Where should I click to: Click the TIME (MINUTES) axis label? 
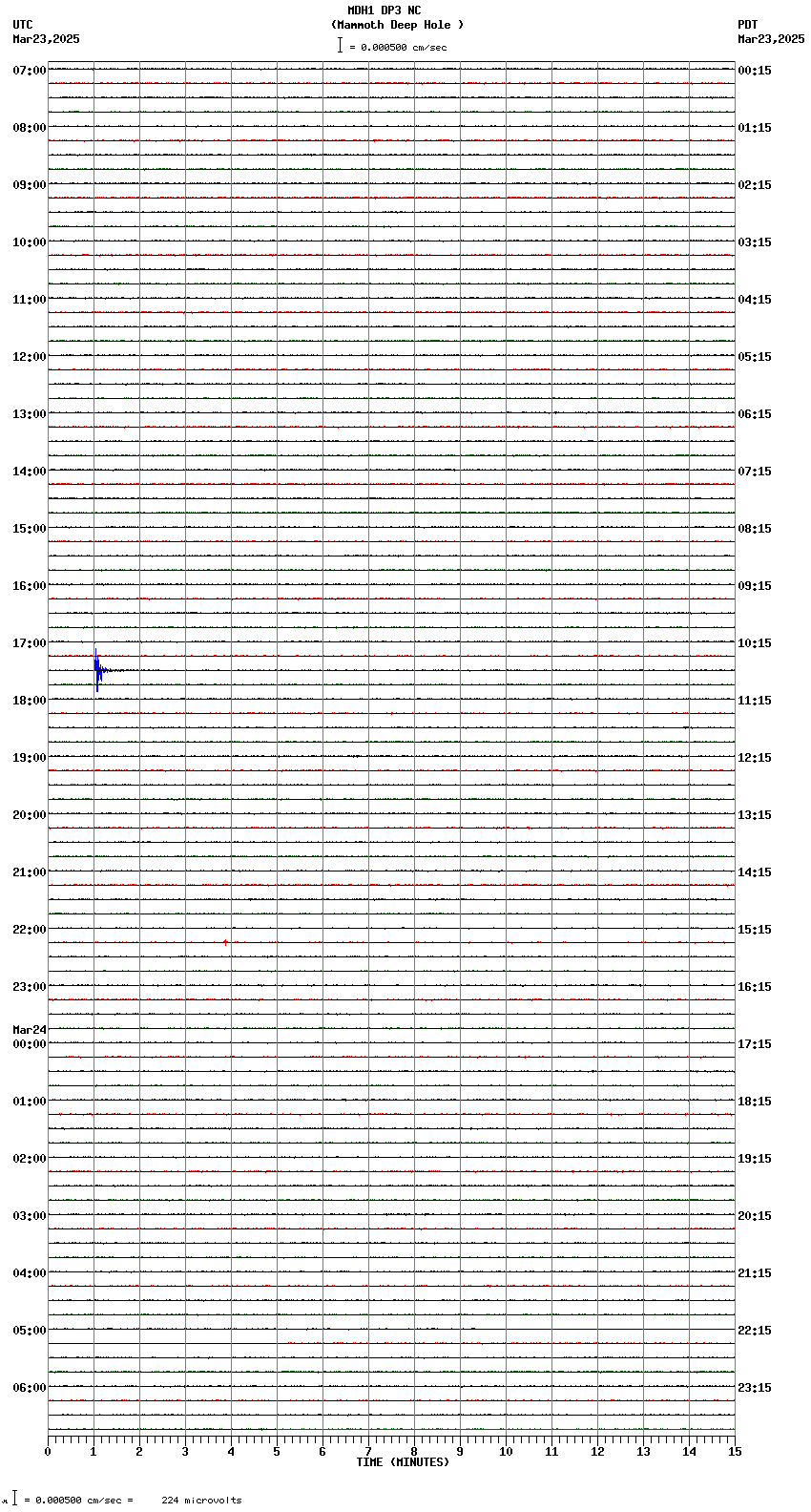click(x=403, y=1462)
